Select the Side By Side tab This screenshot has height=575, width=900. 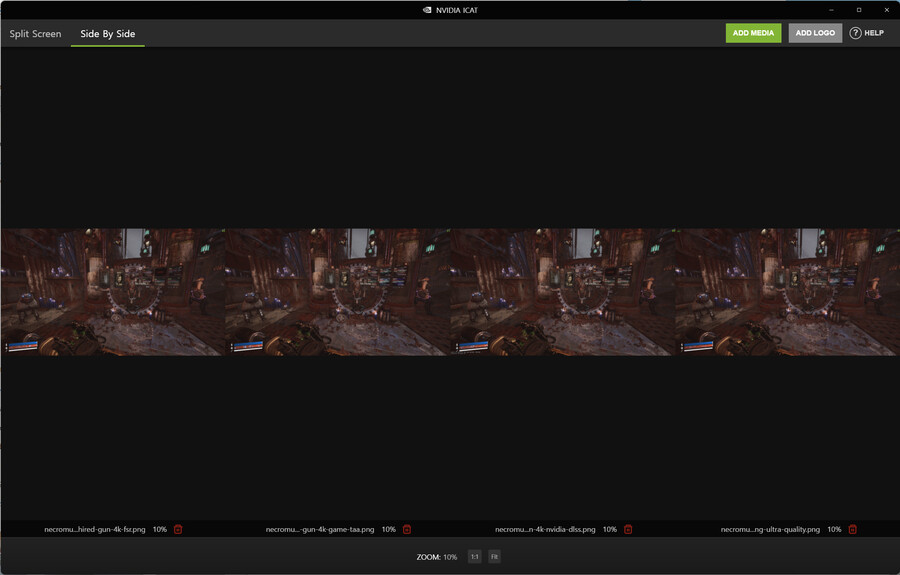[x=108, y=34]
